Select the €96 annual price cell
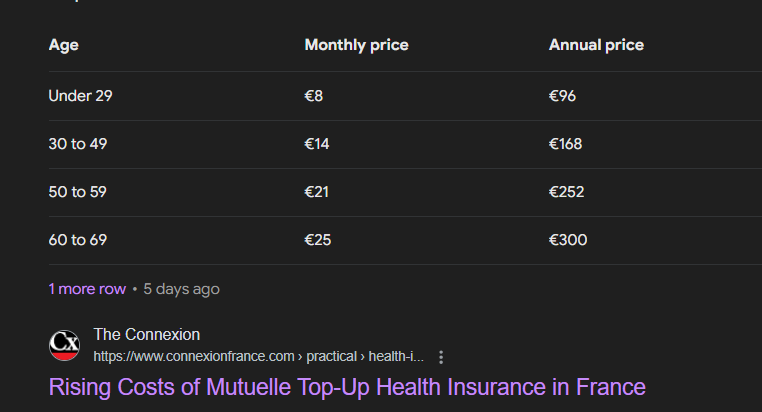 coord(562,96)
